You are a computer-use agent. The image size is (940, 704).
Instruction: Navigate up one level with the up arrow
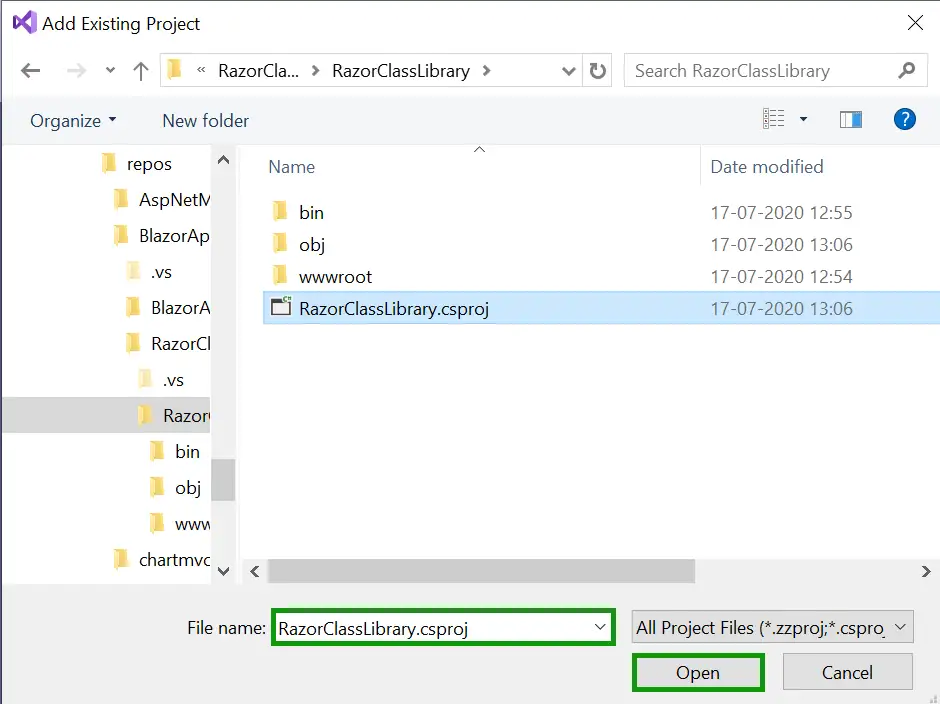[x=140, y=70]
